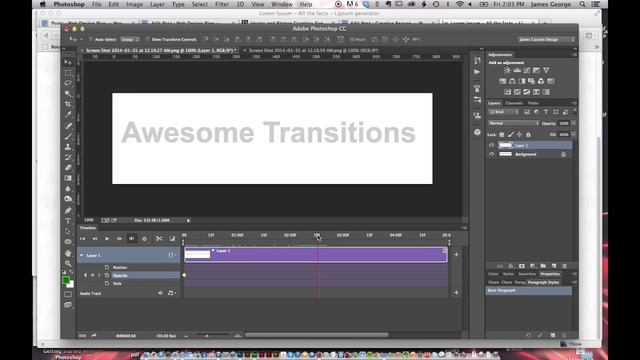The width and height of the screenshot is (640, 360).
Task: Open the Window menu
Action: [282, 4]
